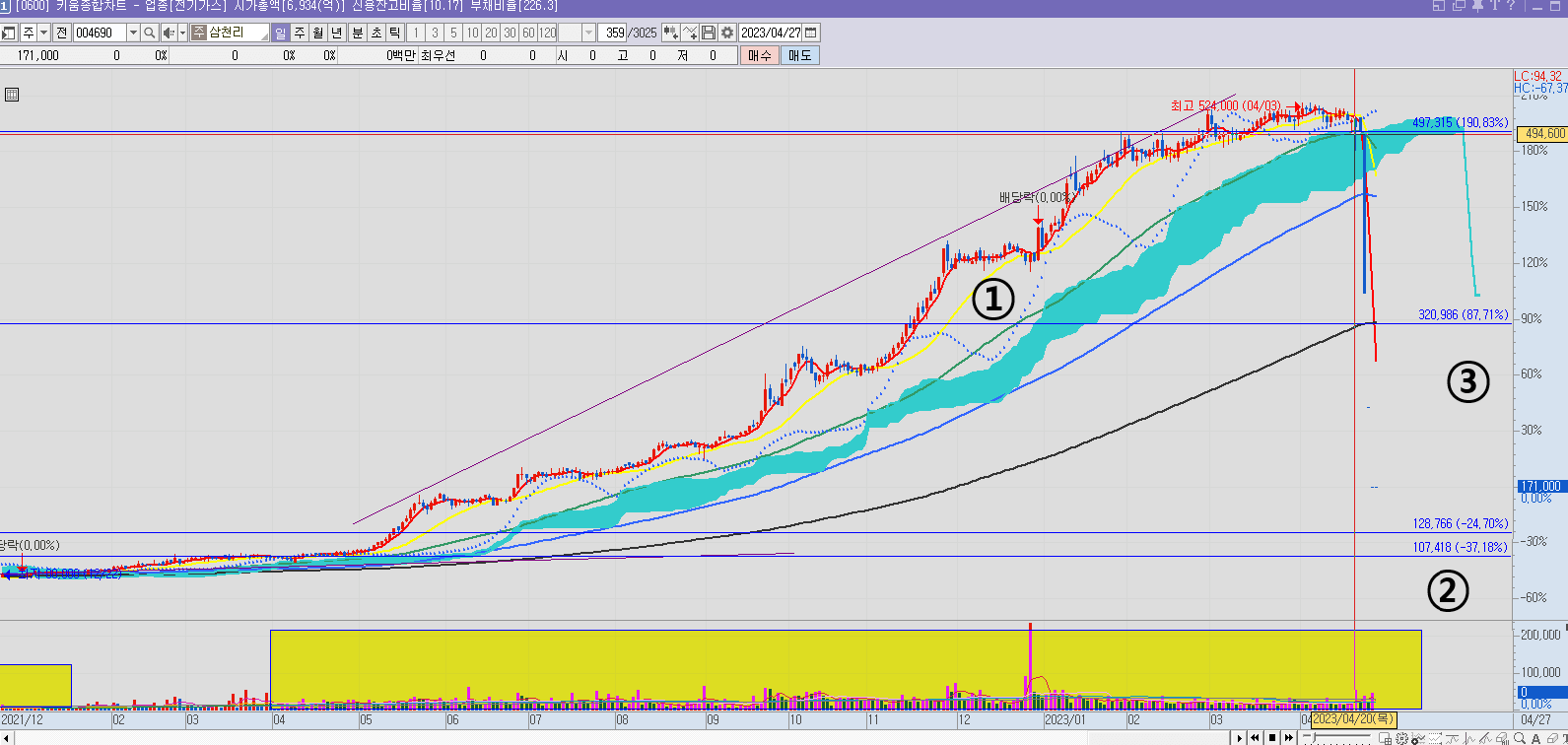Click the fast-forward button in replay controls
Viewport: 1568px width, 745px height.
tap(1289, 737)
